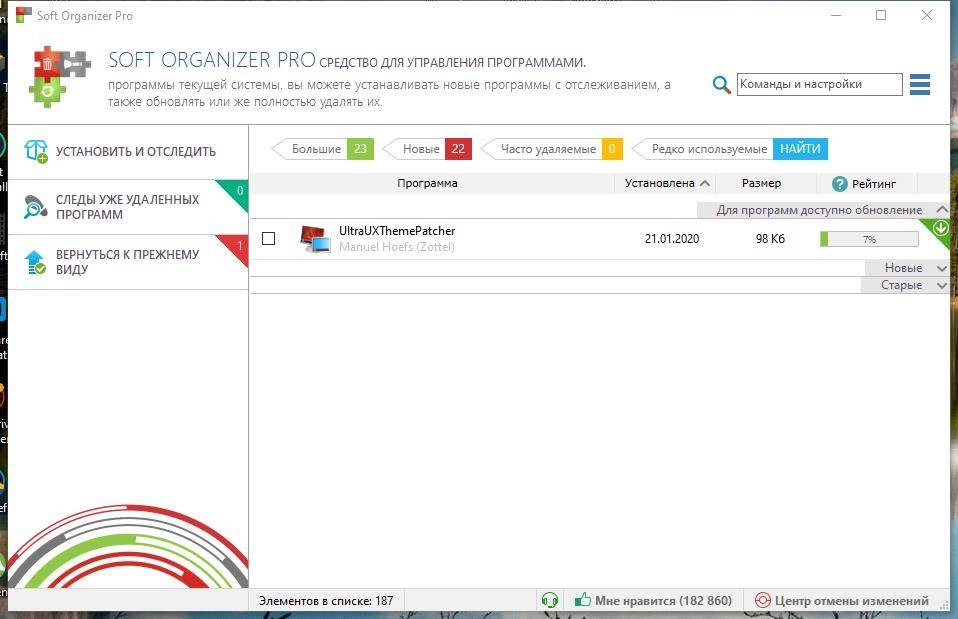The image size is (958, 619).
Task: Click the Элементов в списке: 187 status
Action: click(x=326, y=601)
